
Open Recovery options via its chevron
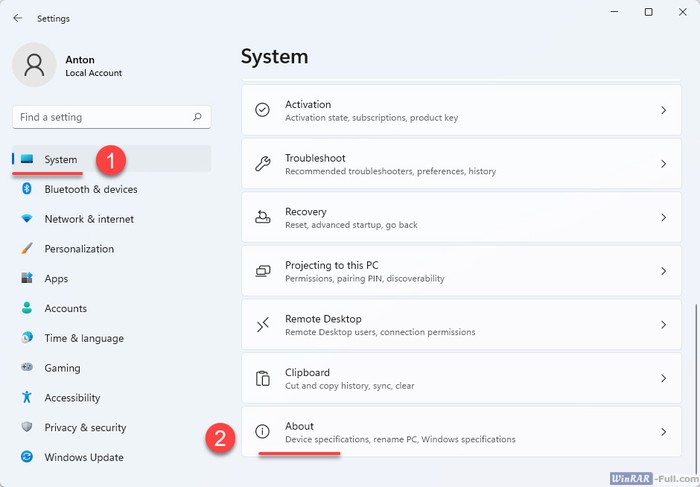[663, 217]
